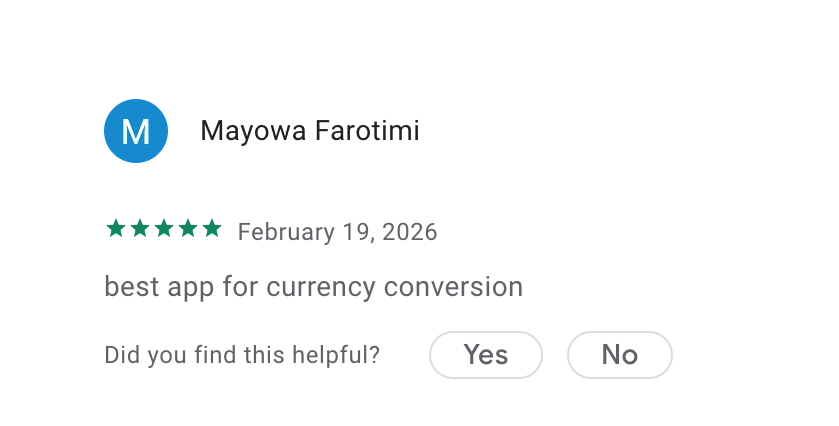
Task: Click the first green rating star
Action: [116, 229]
